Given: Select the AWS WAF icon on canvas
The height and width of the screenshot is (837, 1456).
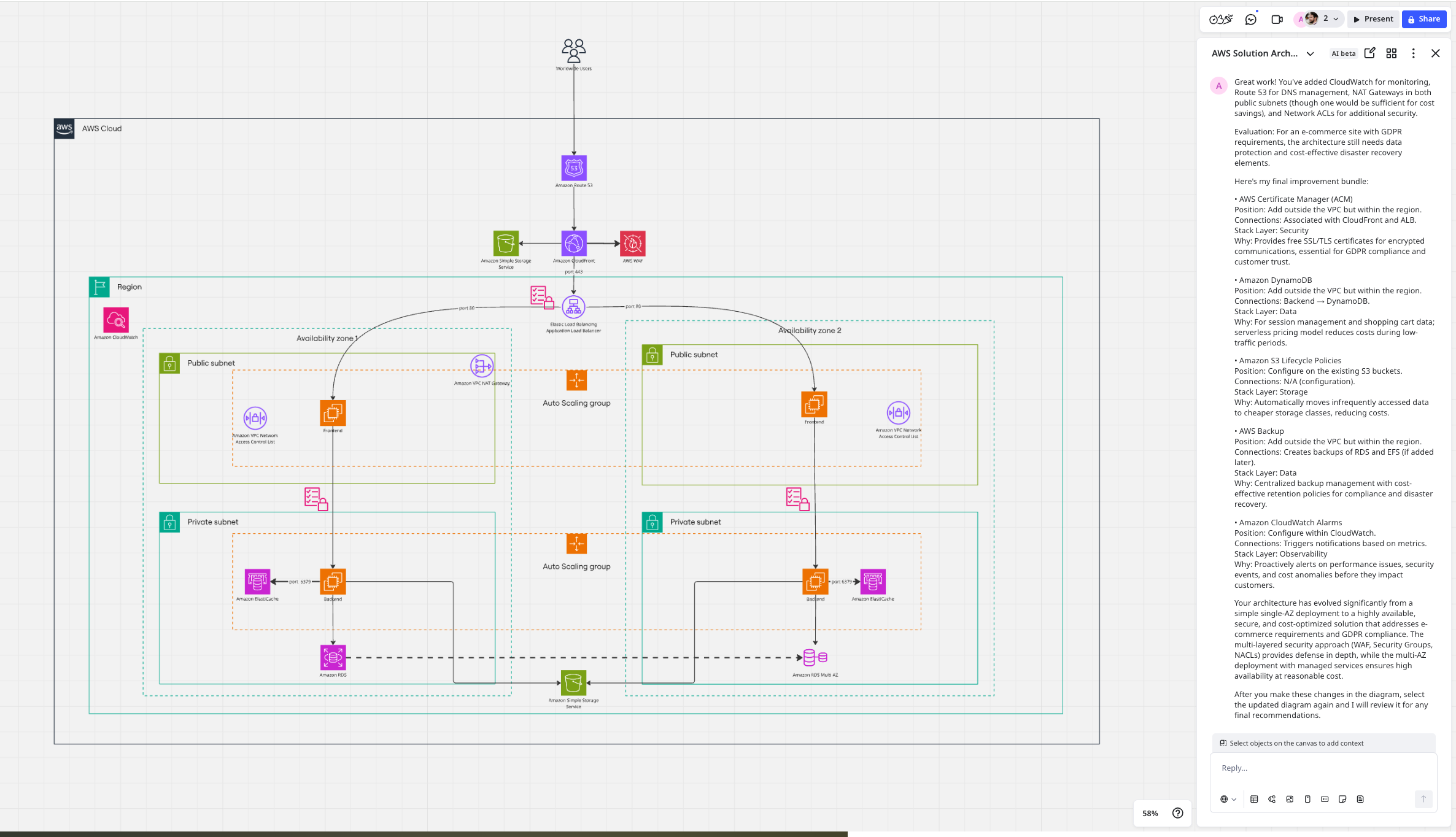Looking at the screenshot, I should (632, 244).
